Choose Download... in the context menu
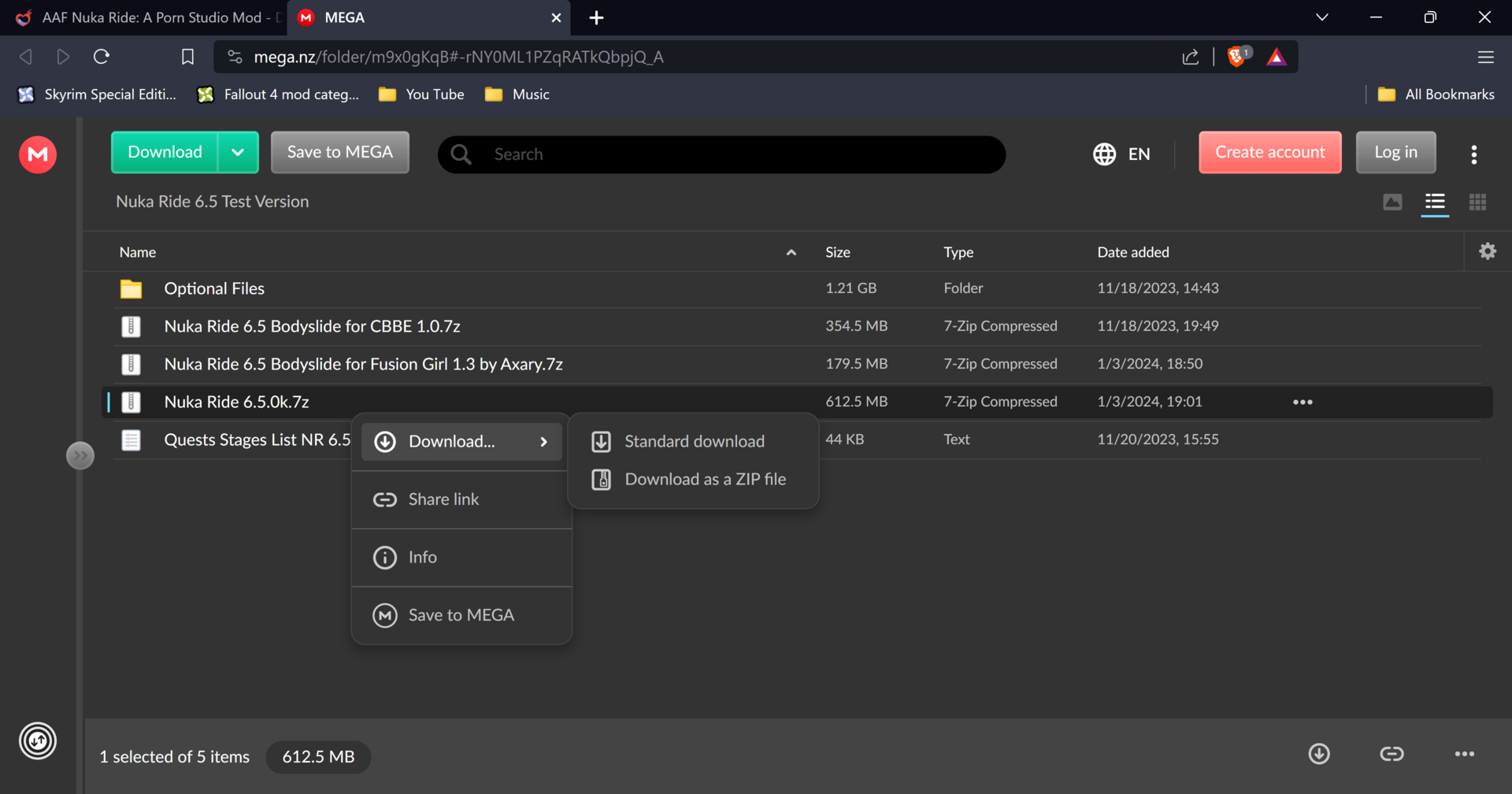This screenshot has height=794, width=1512. 461,442
